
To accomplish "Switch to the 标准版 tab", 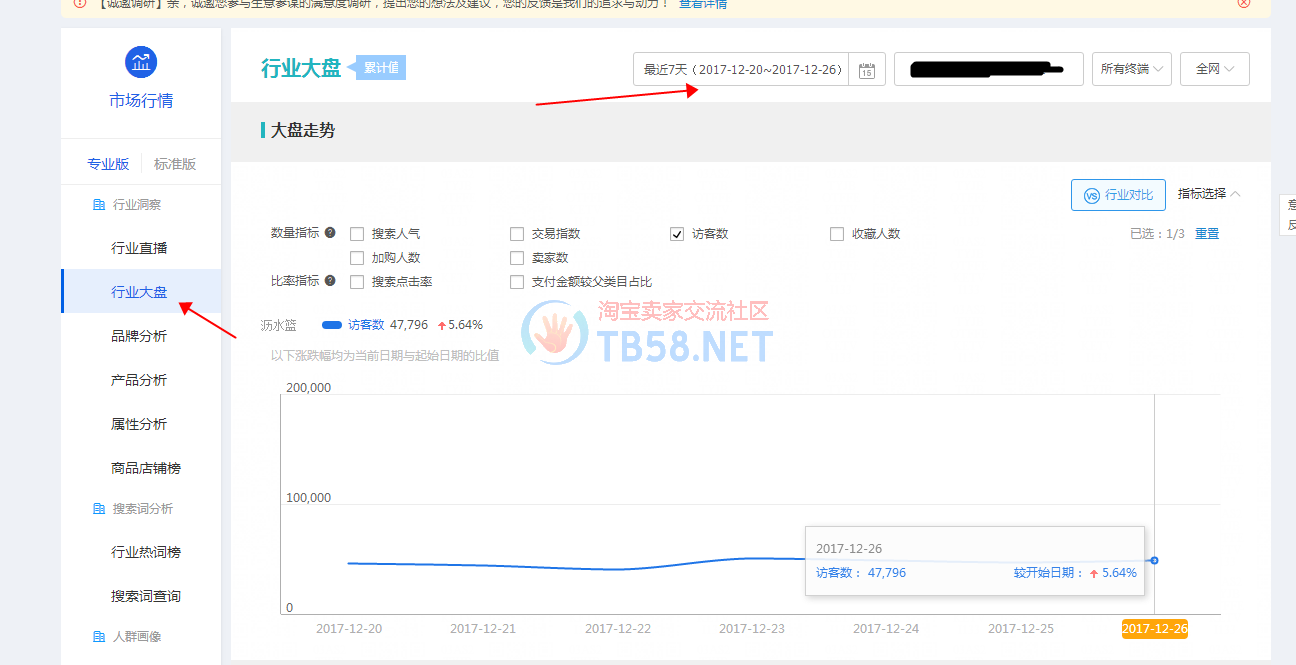I will pyautogui.click(x=175, y=164).
